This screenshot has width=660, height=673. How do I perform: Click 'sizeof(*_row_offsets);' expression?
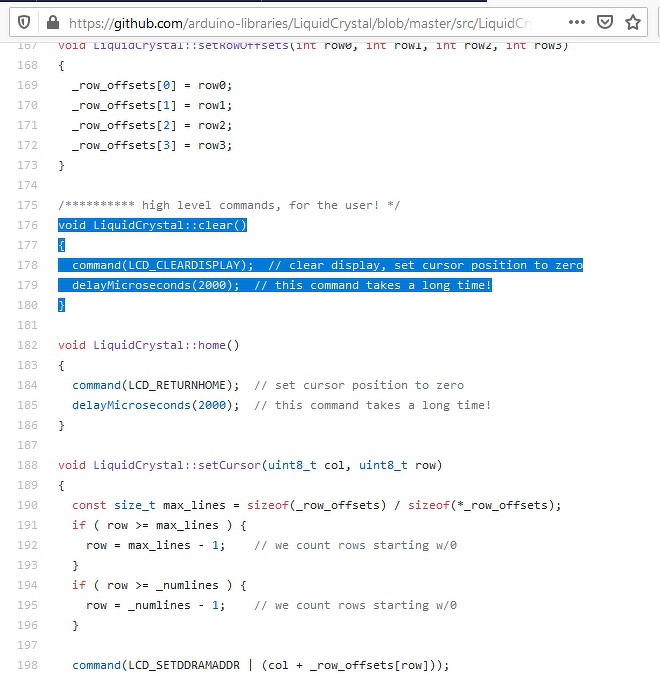click(484, 505)
